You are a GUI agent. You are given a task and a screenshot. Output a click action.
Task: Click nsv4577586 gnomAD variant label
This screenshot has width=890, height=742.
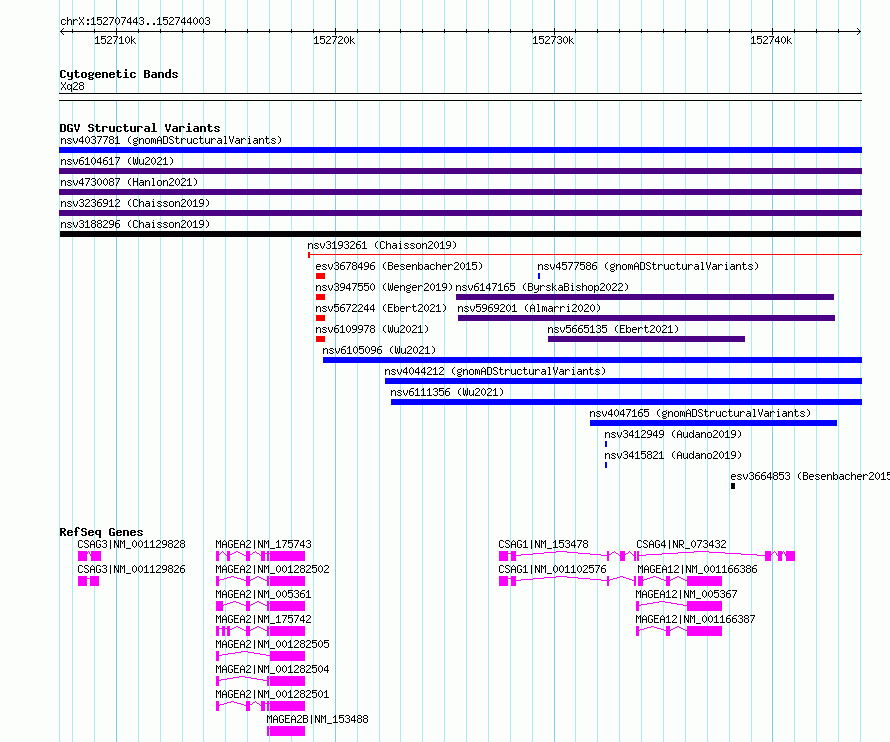(x=648, y=266)
